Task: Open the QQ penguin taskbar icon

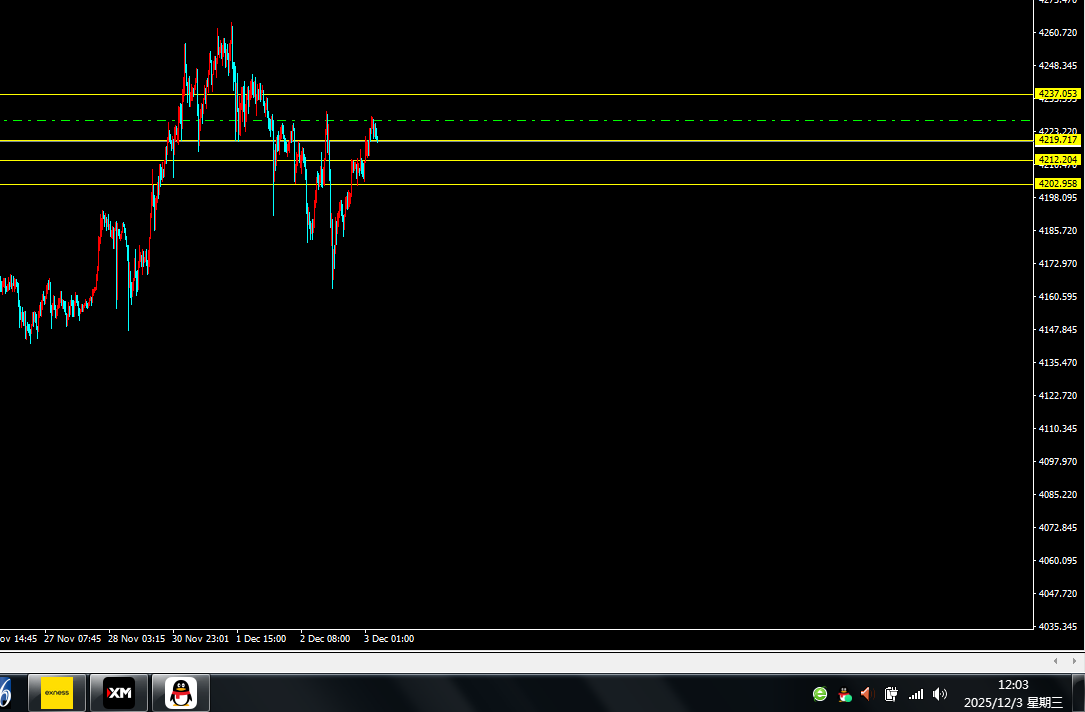Action: (x=180, y=692)
